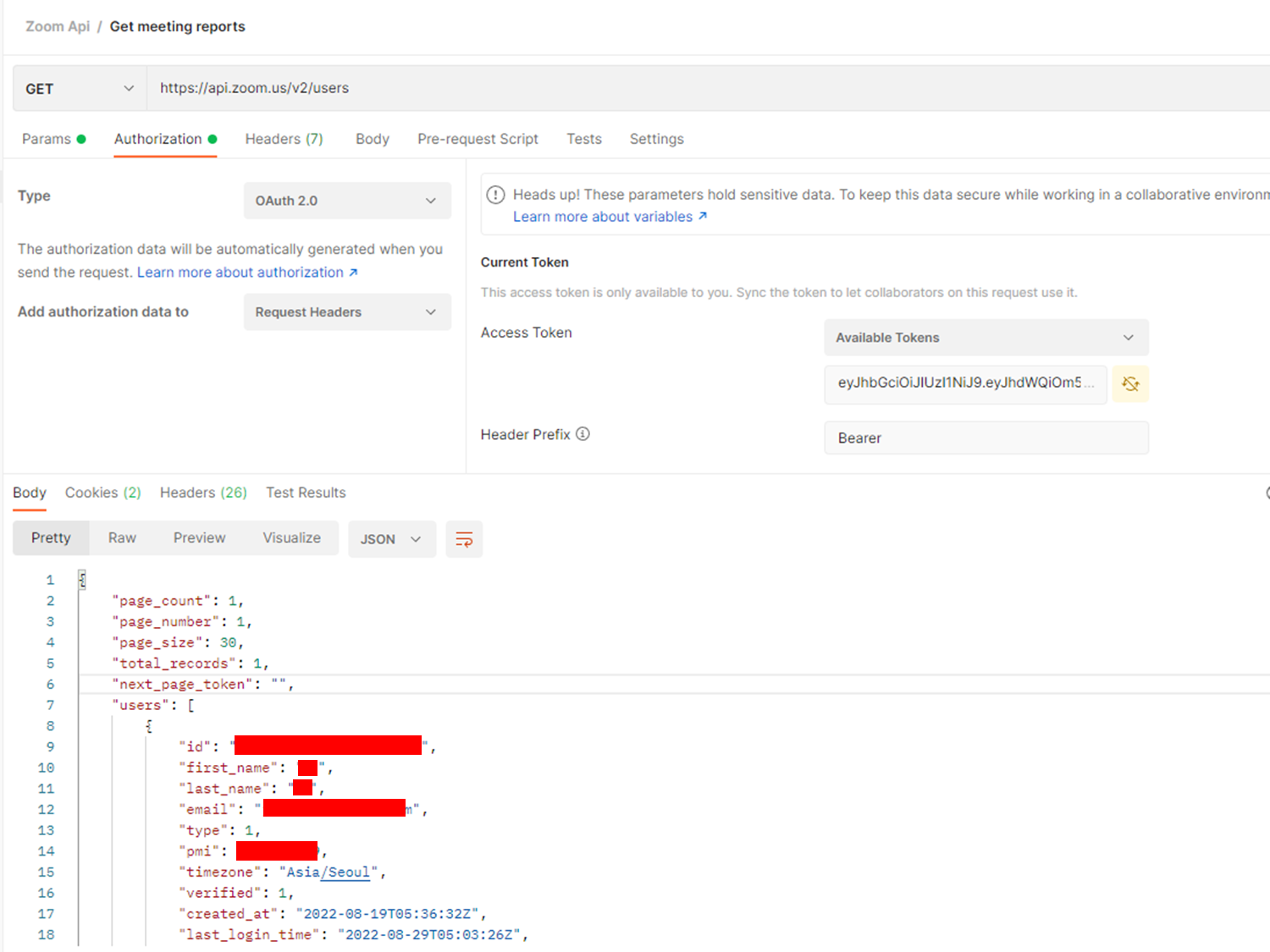Open the Cookies (2) tab

coord(103,493)
